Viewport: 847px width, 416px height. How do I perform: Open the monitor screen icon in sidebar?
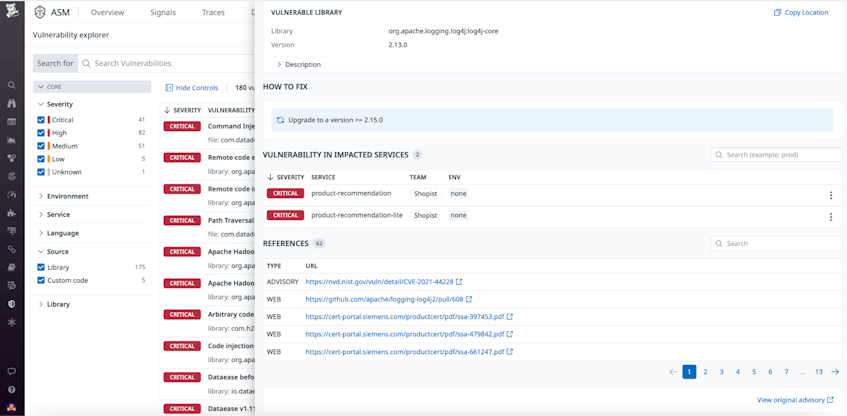pyautogui.click(x=12, y=231)
